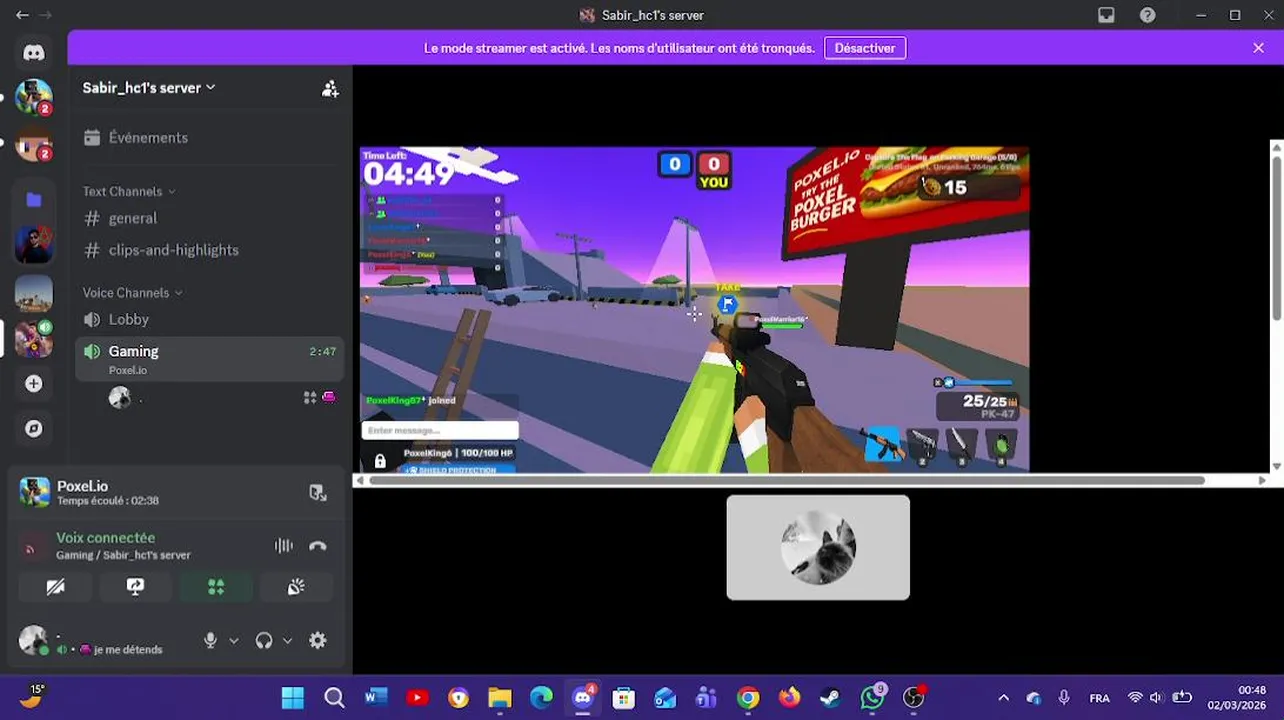Dismiss the streamer mode banner
Viewport: 1284px width, 720px height.
coord(1258,48)
